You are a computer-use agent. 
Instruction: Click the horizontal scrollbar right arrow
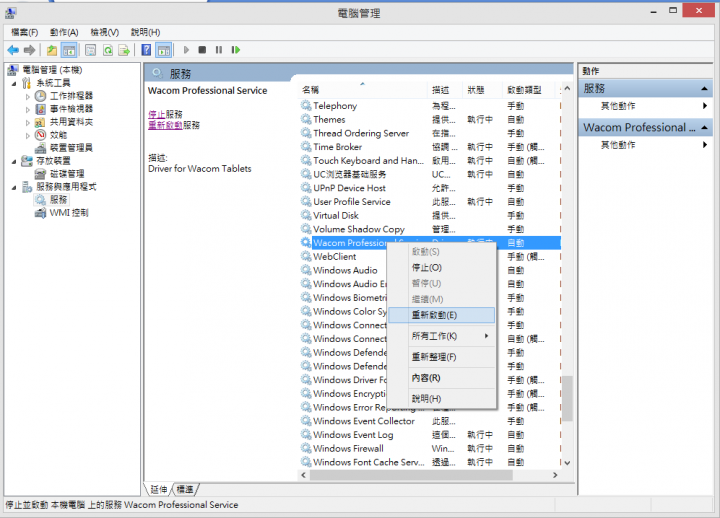555,475
